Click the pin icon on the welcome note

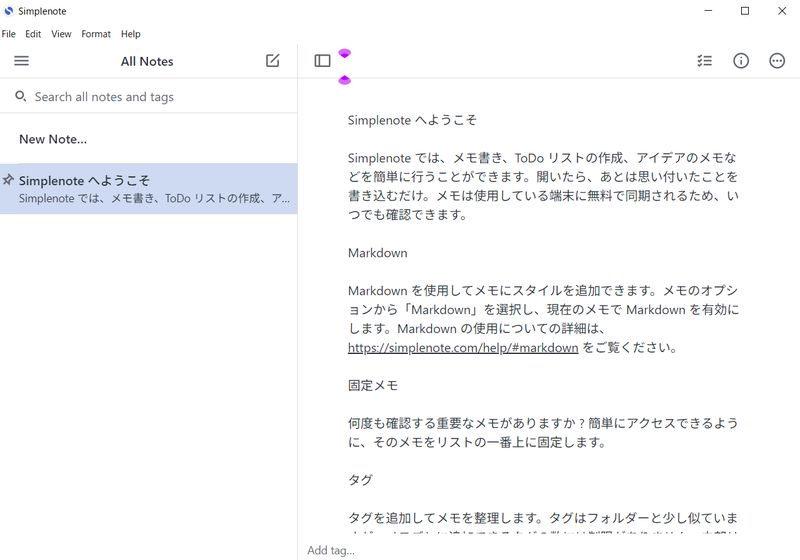8,180
